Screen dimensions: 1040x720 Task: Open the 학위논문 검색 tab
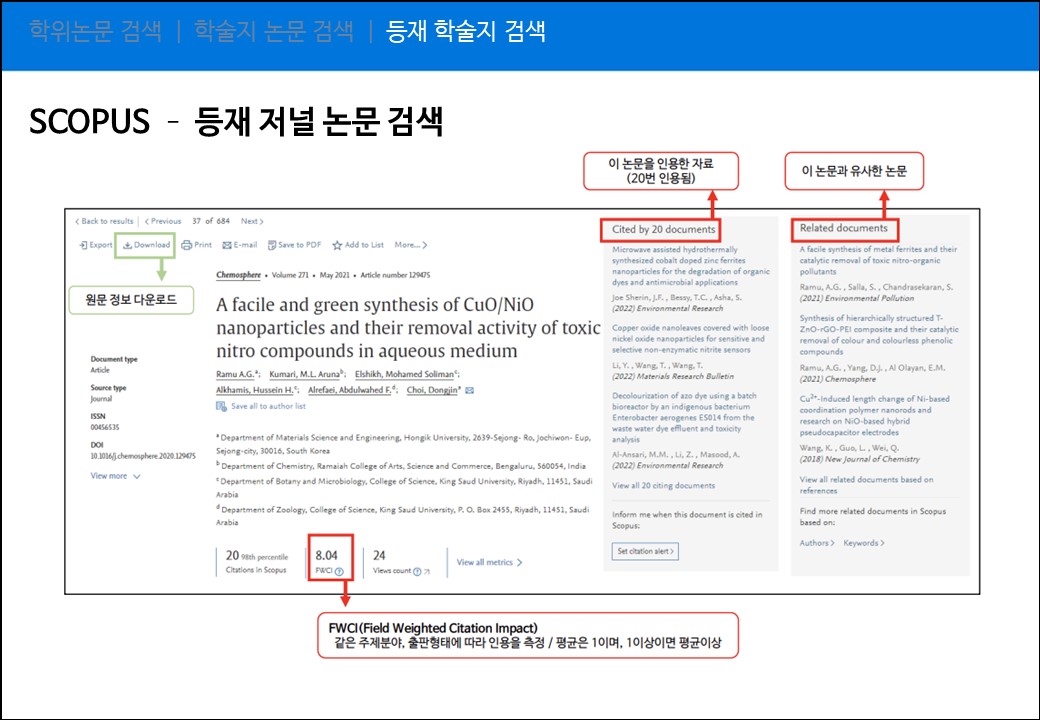pos(96,31)
